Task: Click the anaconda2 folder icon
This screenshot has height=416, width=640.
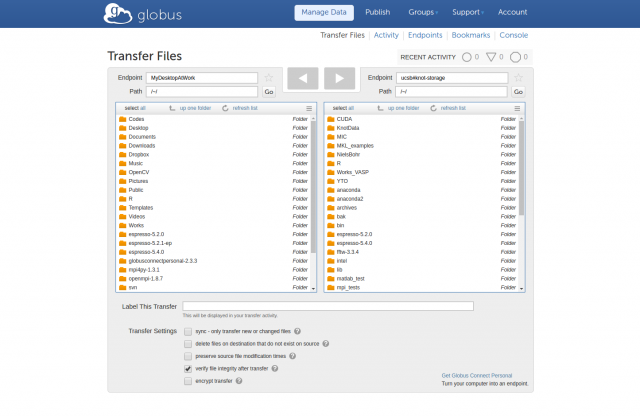Action: coord(331,199)
